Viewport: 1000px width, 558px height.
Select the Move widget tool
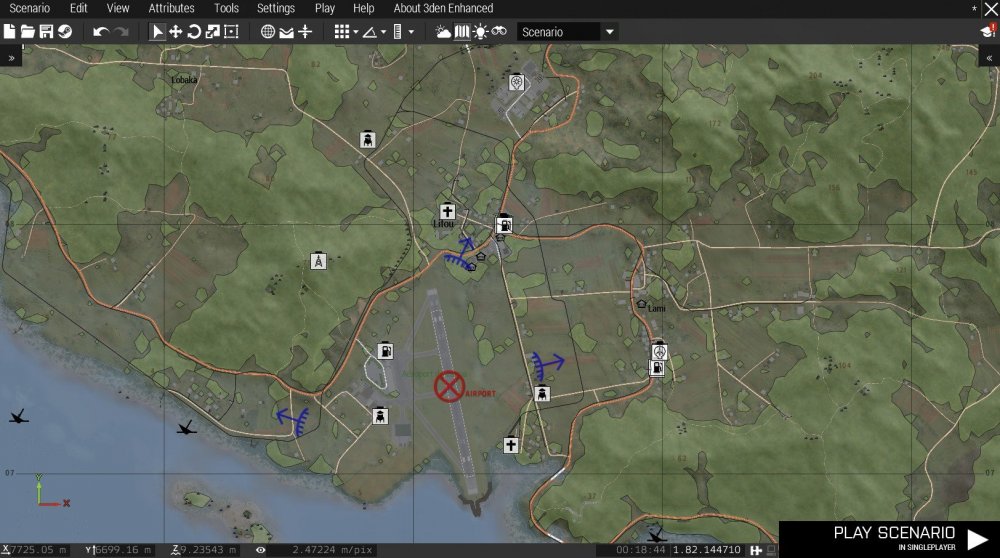(x=176, y=32)
